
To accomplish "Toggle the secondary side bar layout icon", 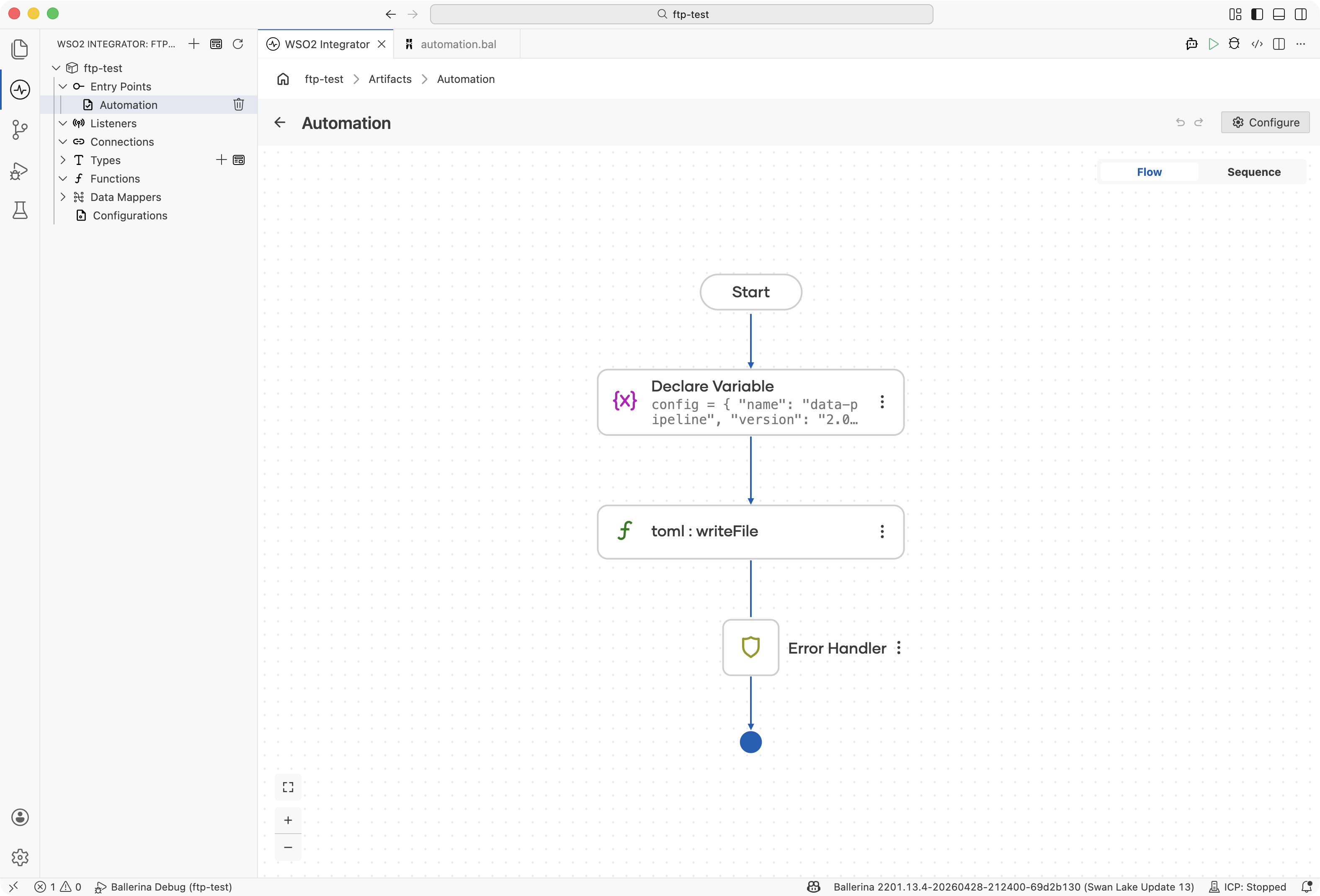I will [1301, 14].
